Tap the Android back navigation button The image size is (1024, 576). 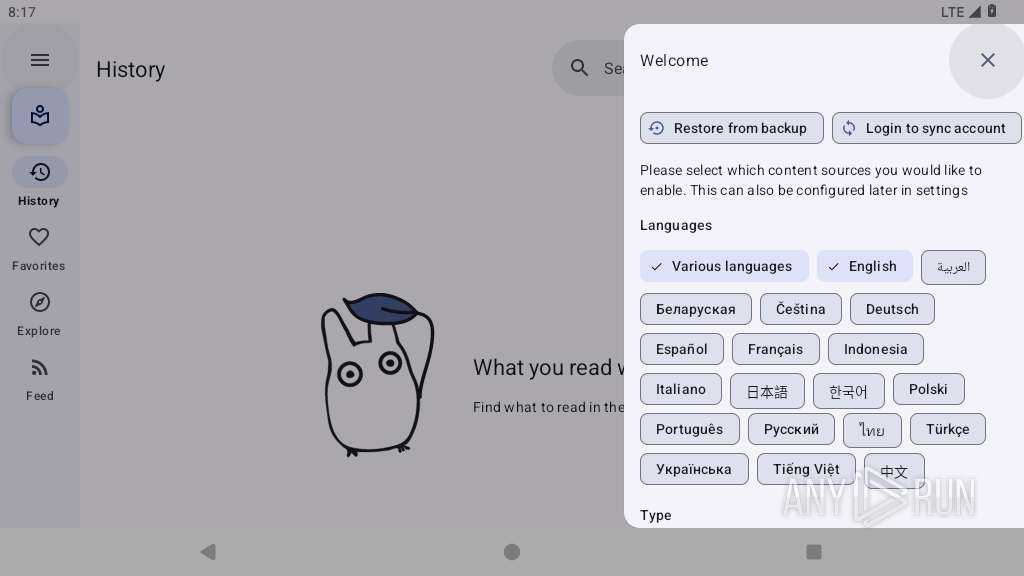(x=208, y=552)
